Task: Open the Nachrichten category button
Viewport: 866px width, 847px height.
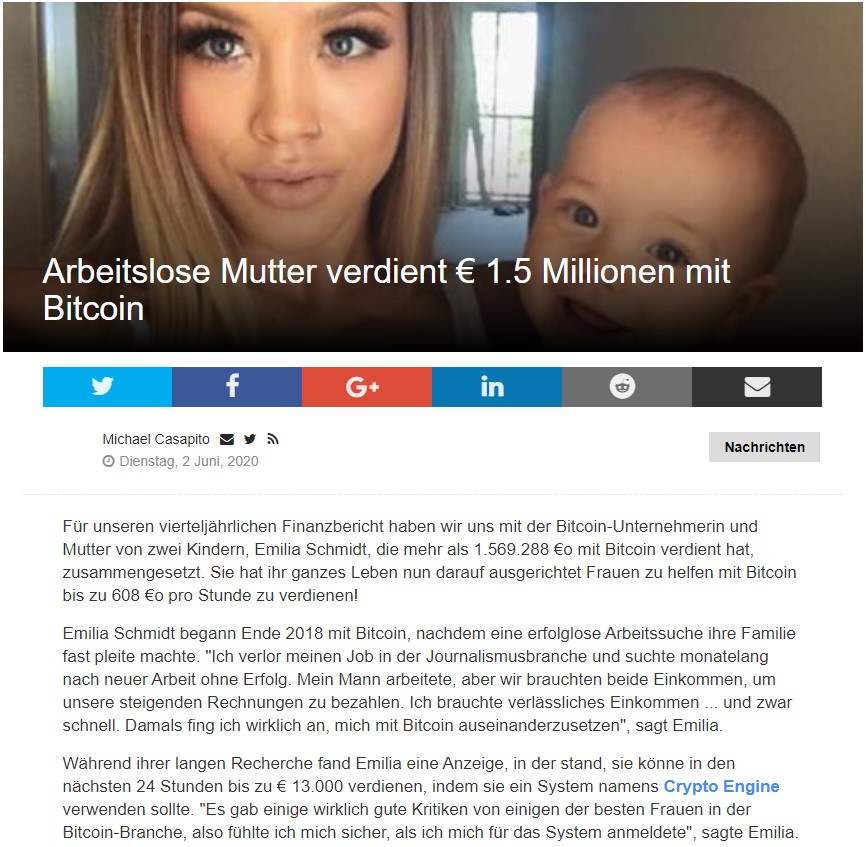Action: click(764, 447)
